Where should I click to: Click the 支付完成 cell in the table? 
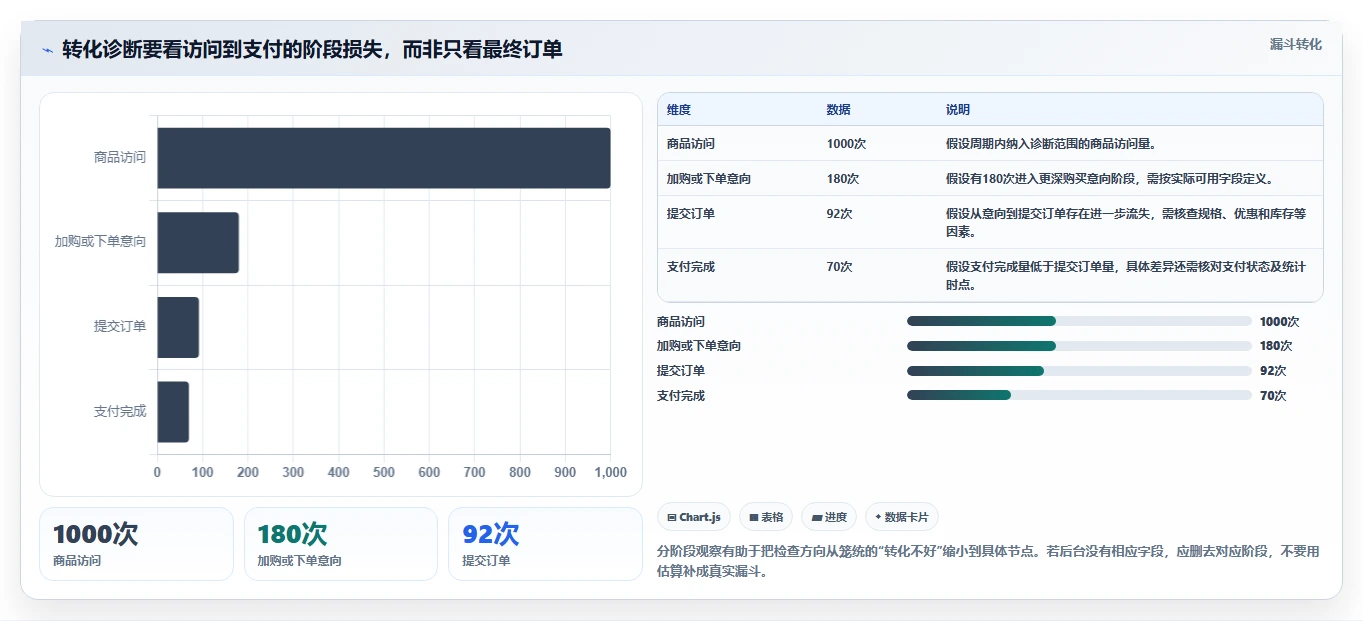(x=691, y=267)
